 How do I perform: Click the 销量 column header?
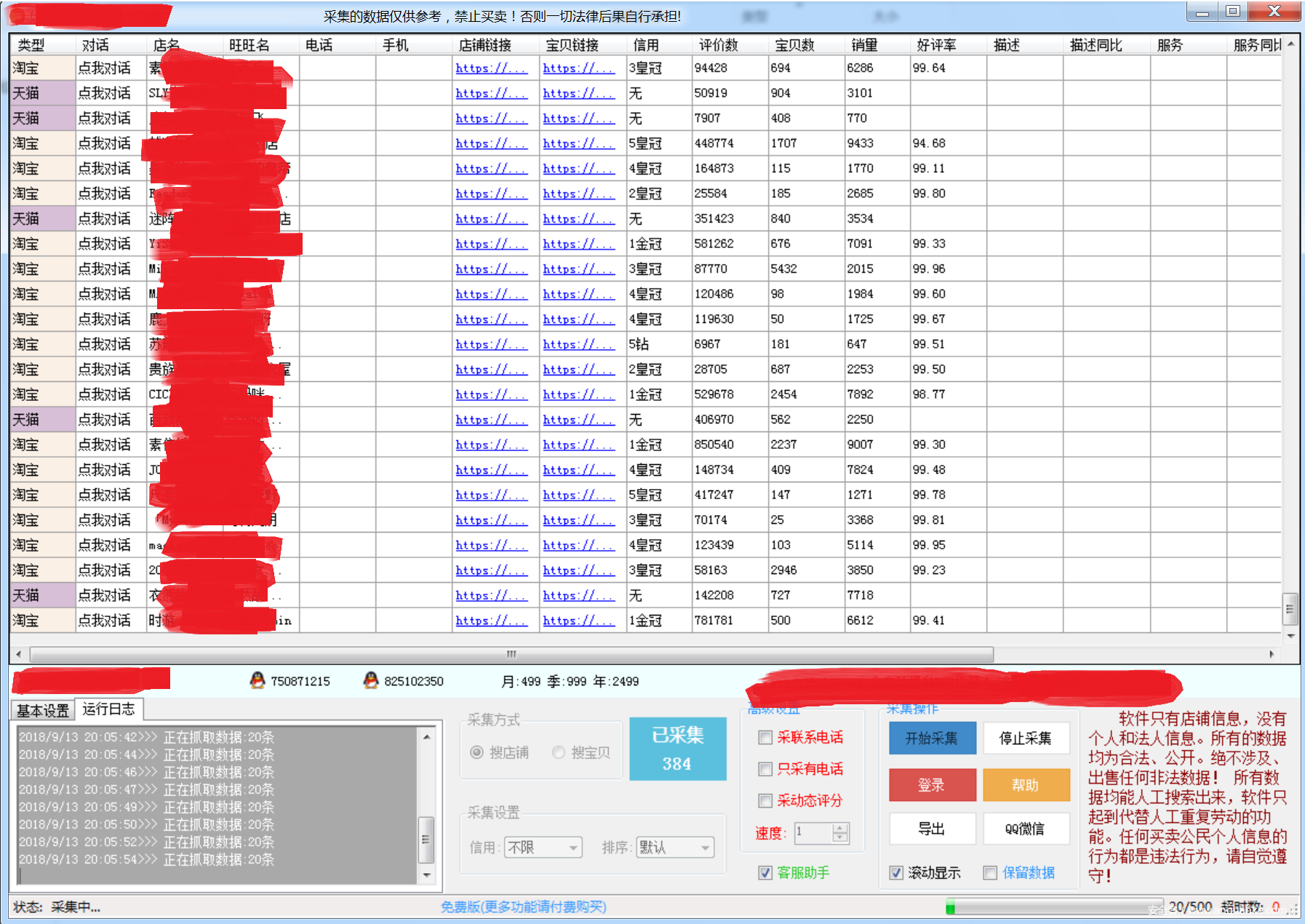click(x=864, y=45)
